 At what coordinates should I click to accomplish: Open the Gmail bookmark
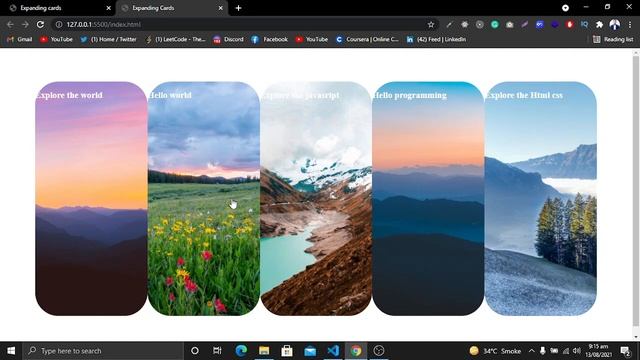20,39
